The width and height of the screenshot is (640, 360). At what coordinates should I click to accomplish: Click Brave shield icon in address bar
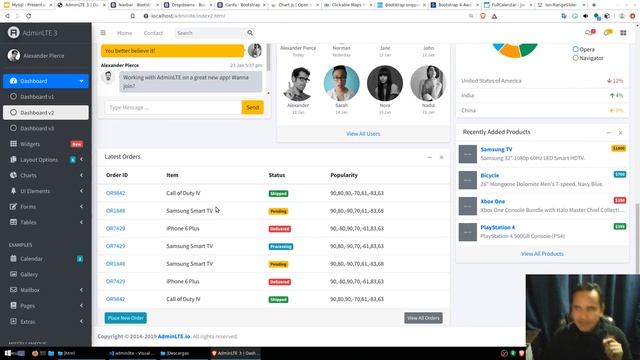coord(483,16)
